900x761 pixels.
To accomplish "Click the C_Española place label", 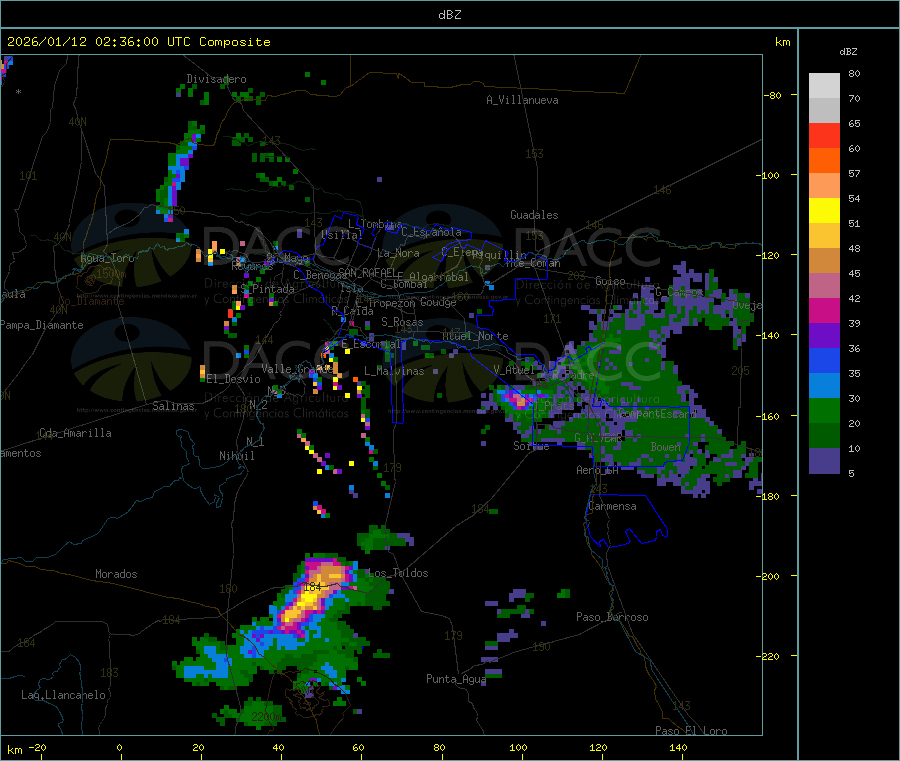I will pyautogui.click(x=432, y=232).
